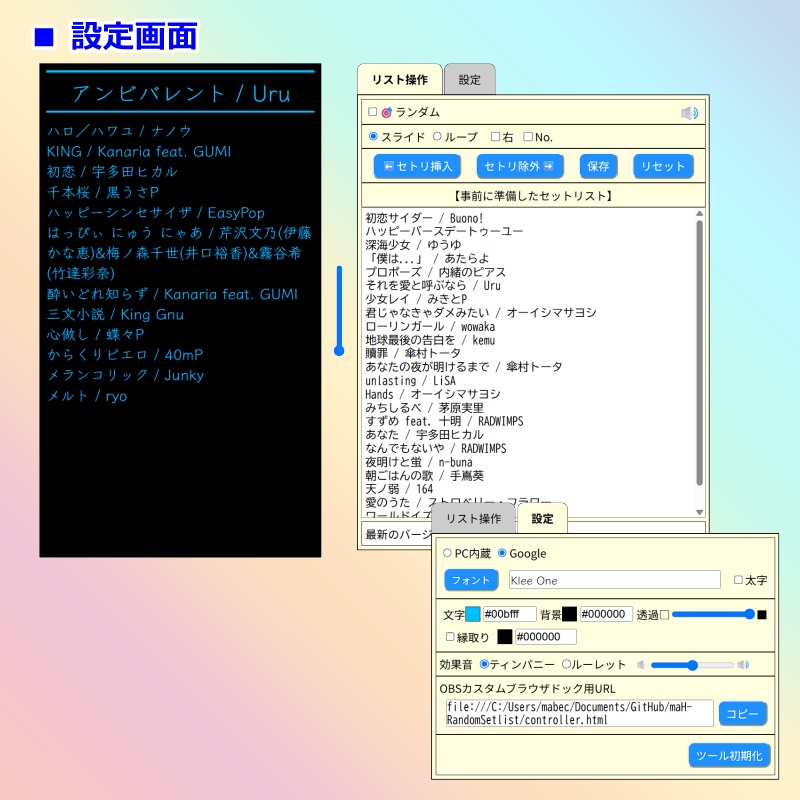Select 深海少女 / ゆうゆ in list
This screenshot has height=800, width=800.
pos(413,245)
